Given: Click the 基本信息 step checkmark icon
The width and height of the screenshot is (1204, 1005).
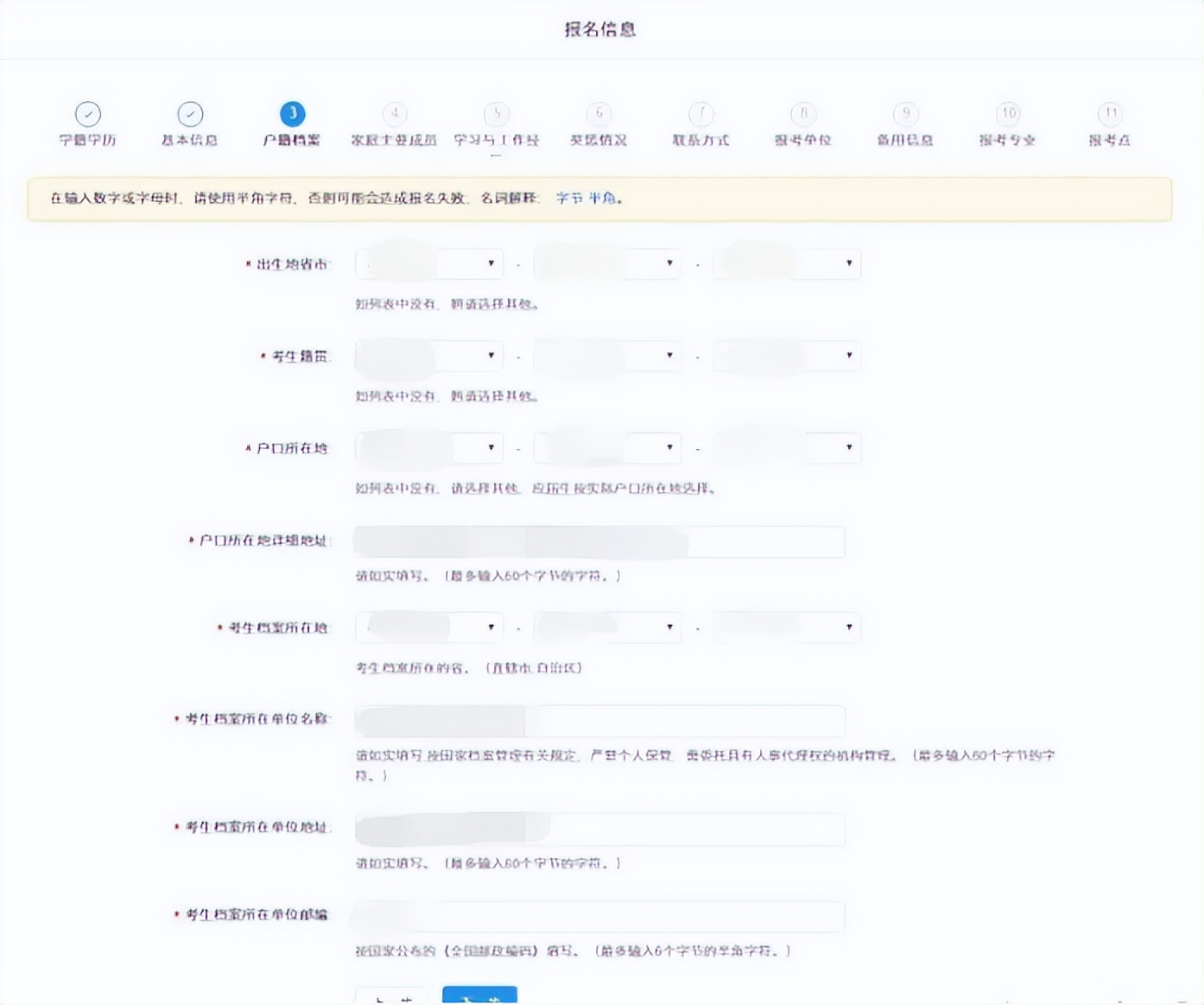Looking at the screenshot, I should tap(189, 113).
